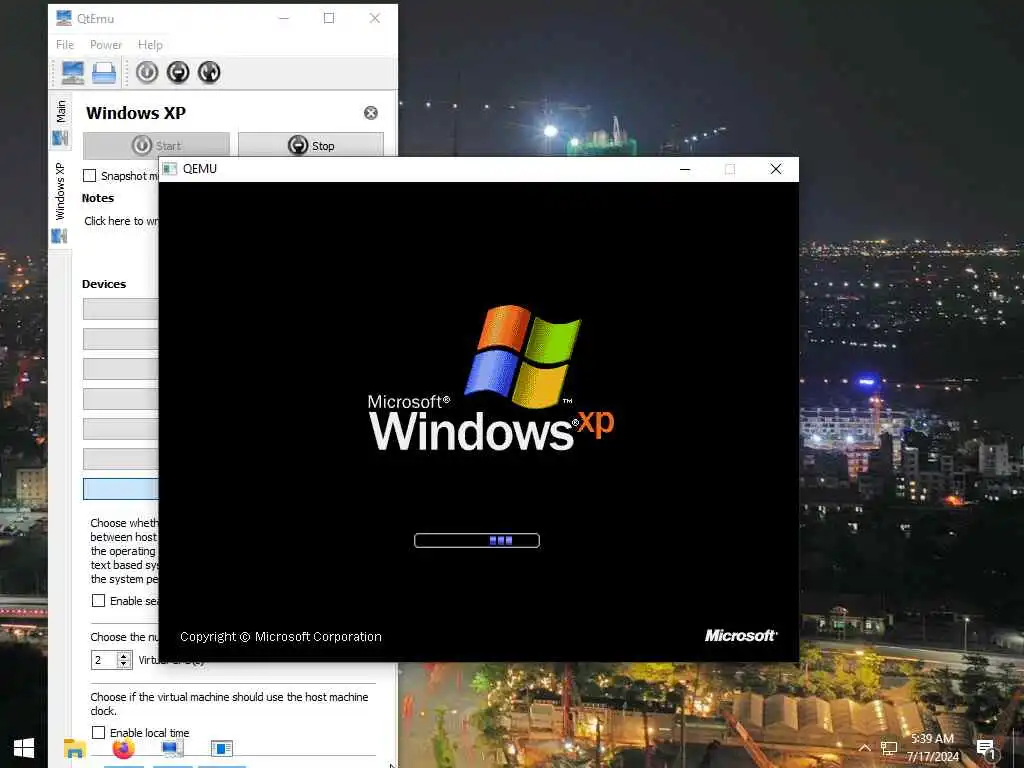Switch to the Windows XP side tab
Image resolution: width=1024 pixels, height=768 pixels.
(60, 202)
